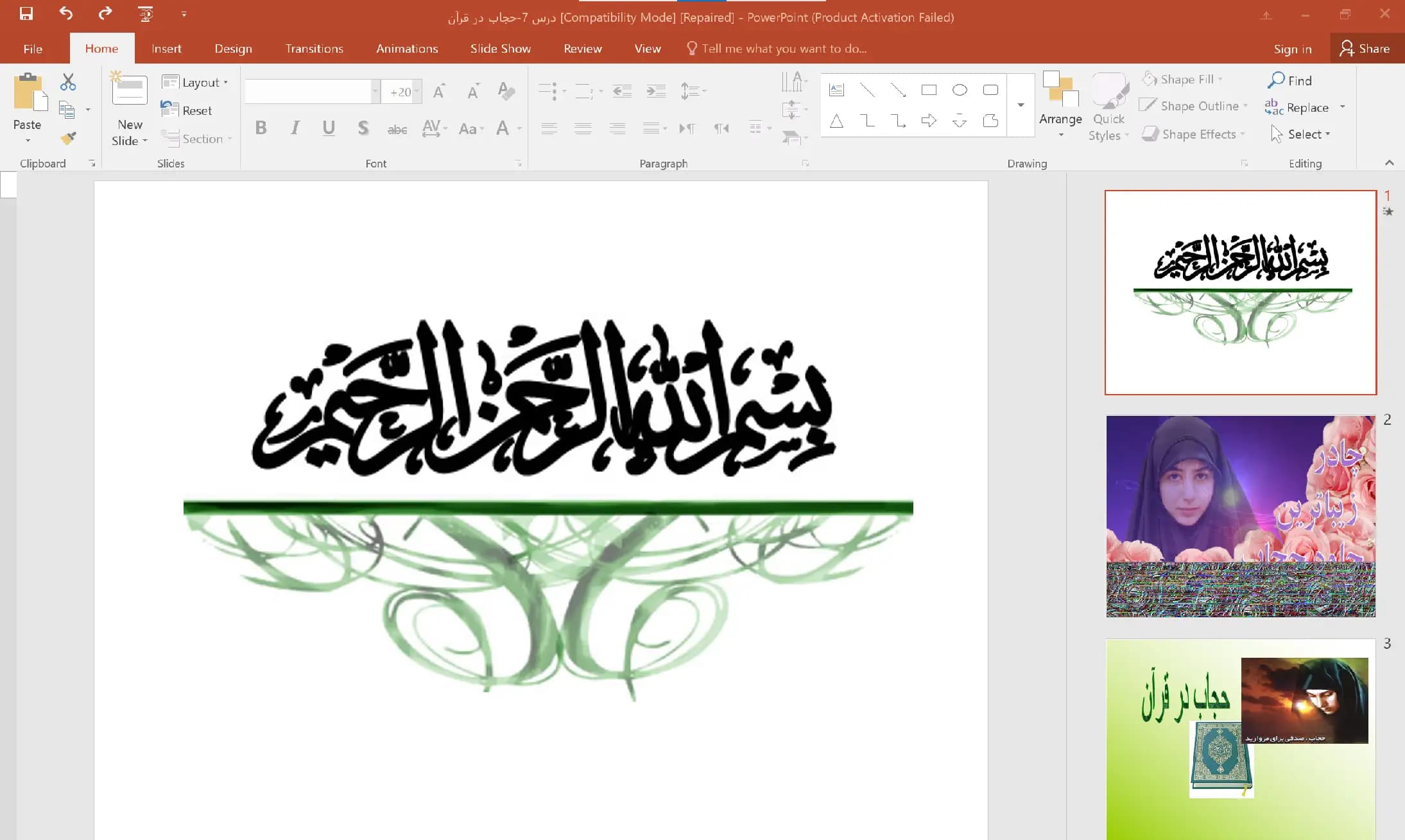
Task: Click the Tell me what you want box
Action: point(777,49)
